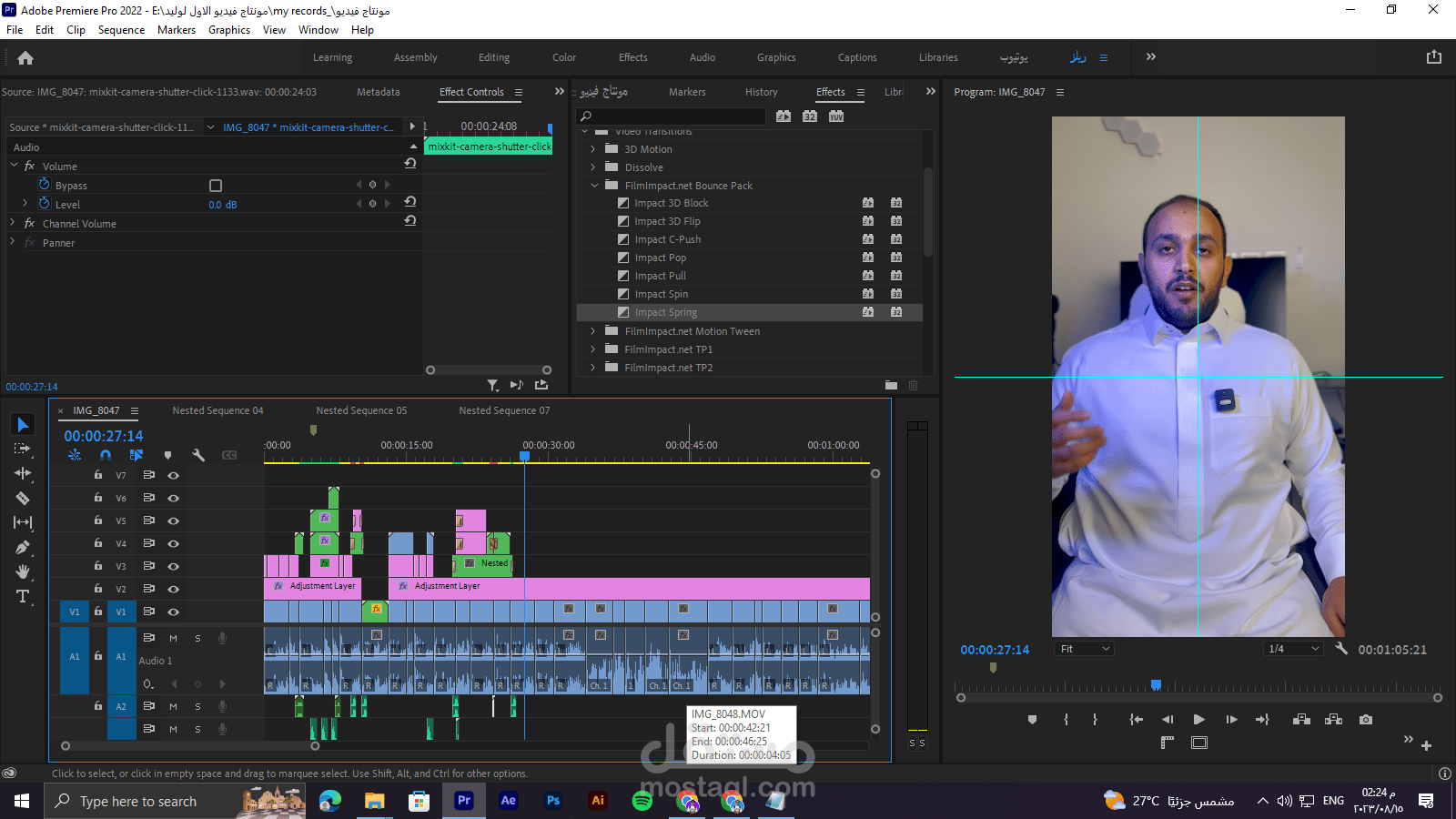Expand FilmImpact.net Motion Tween folder
1456x819 pixels.
point(593,331)
